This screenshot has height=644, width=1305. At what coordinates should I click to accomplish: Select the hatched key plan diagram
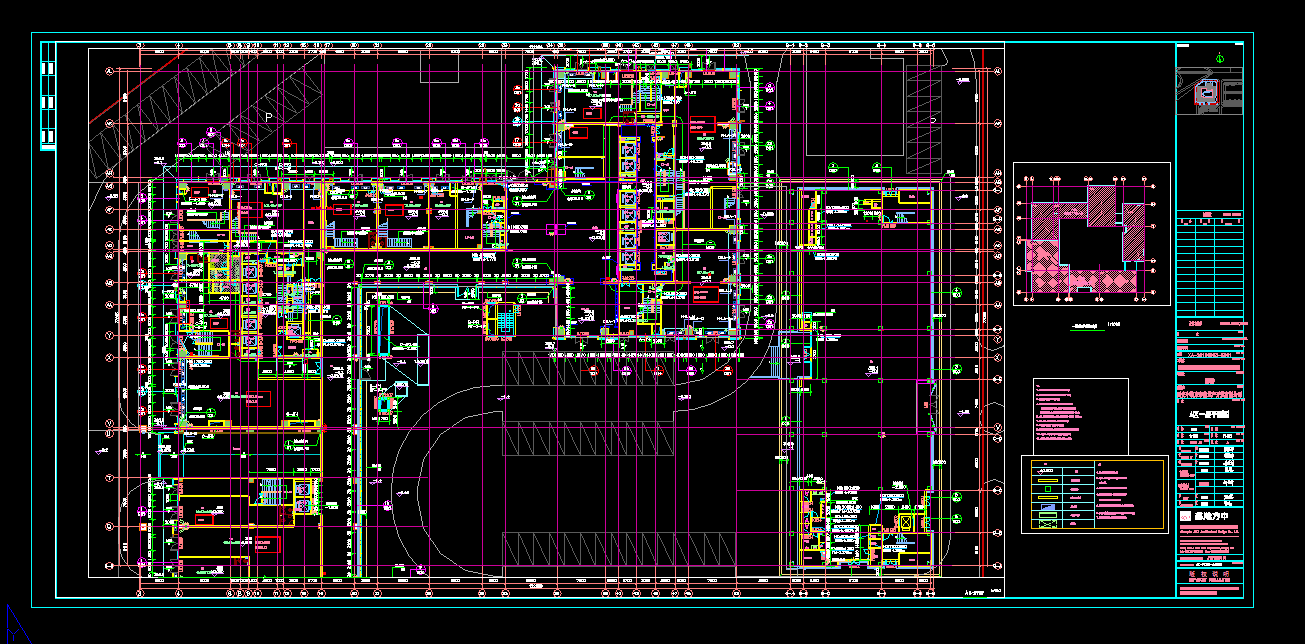[1091, 234]
